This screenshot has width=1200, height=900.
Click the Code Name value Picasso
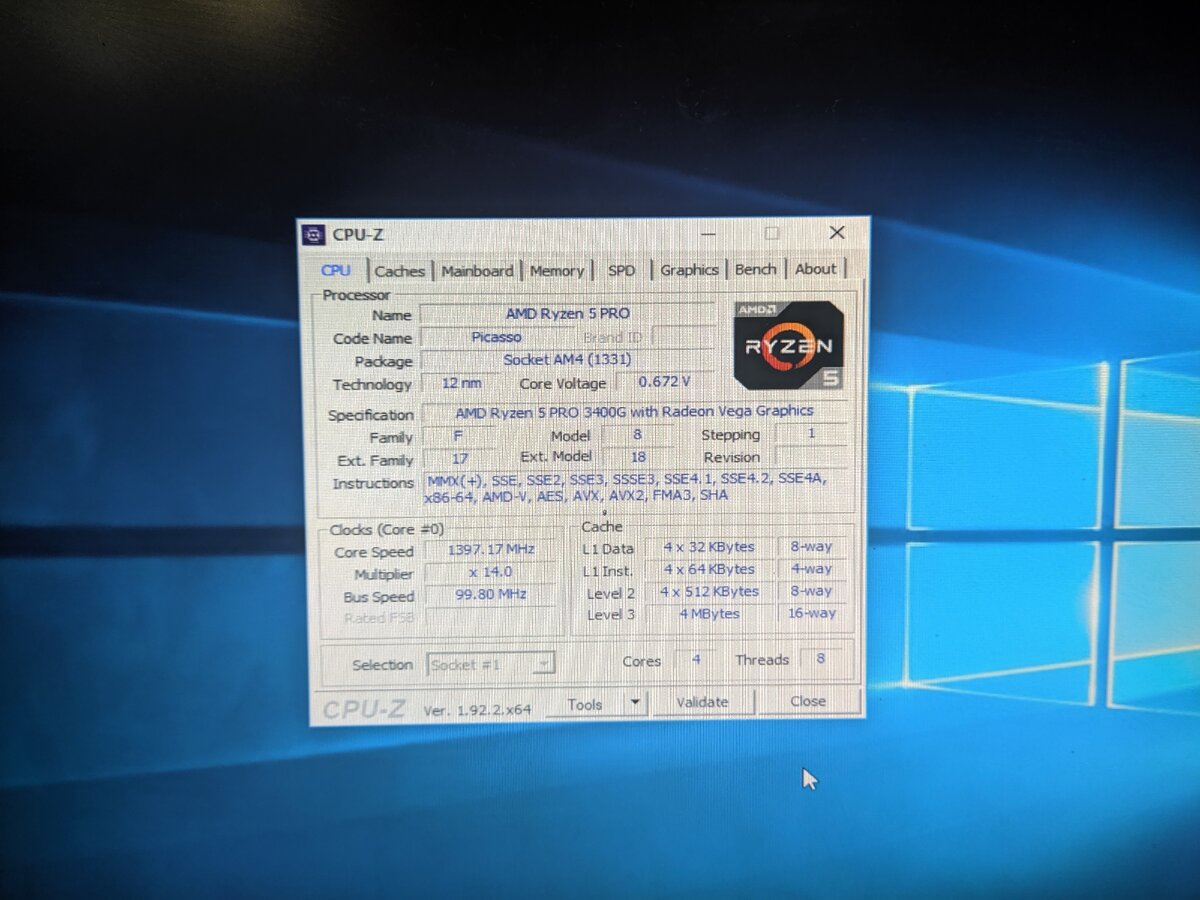[x=496, y=337]
